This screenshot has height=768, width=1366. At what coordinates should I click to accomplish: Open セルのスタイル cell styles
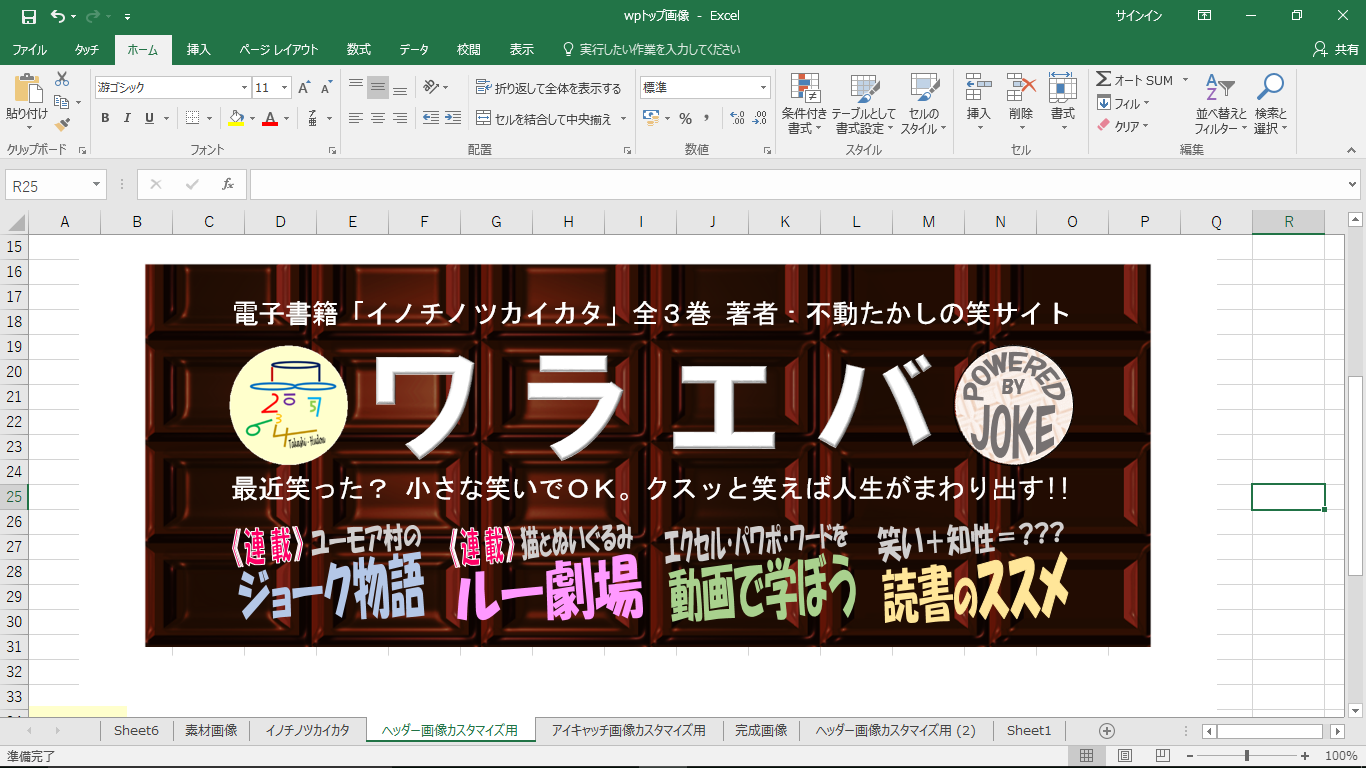click(923, 103)
